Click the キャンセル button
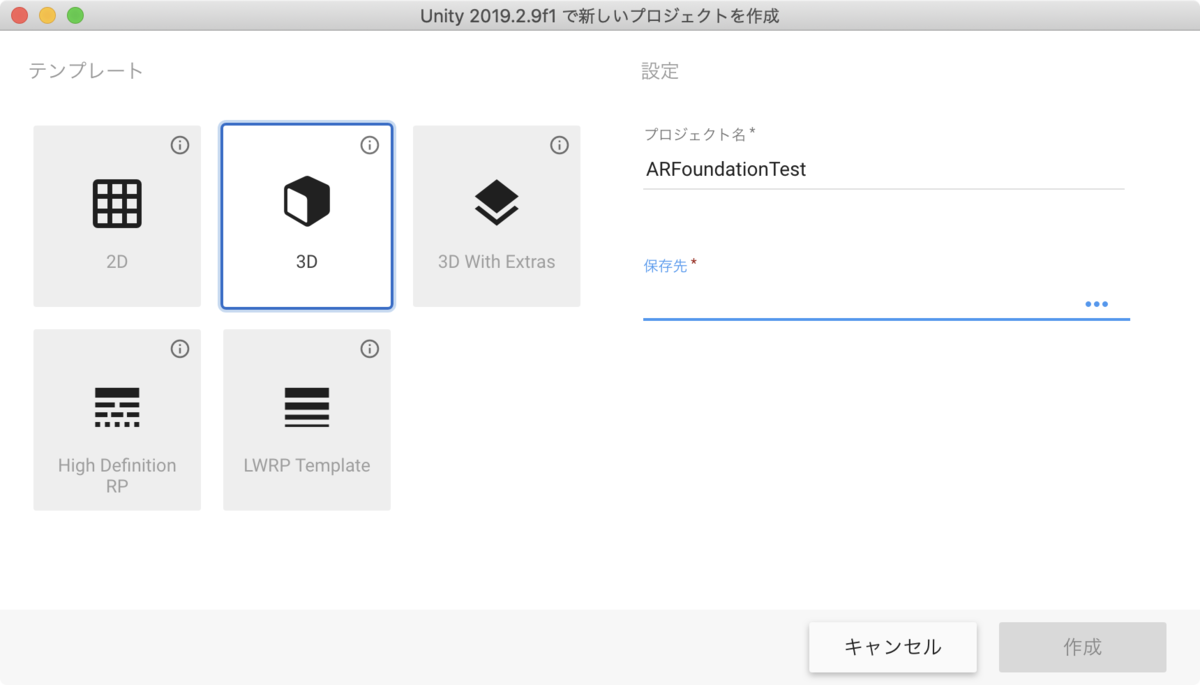The image size is (1200, 685). pos(892,647)
